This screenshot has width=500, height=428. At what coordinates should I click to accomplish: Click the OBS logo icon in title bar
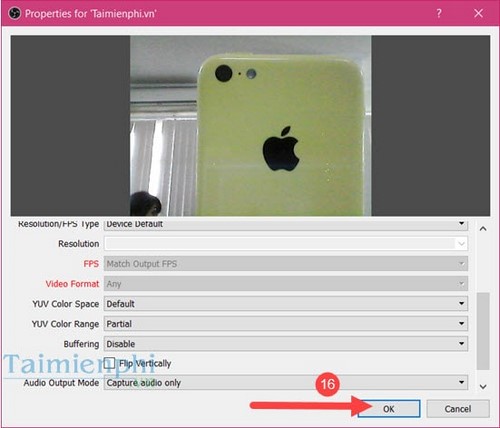pos(14,14)
